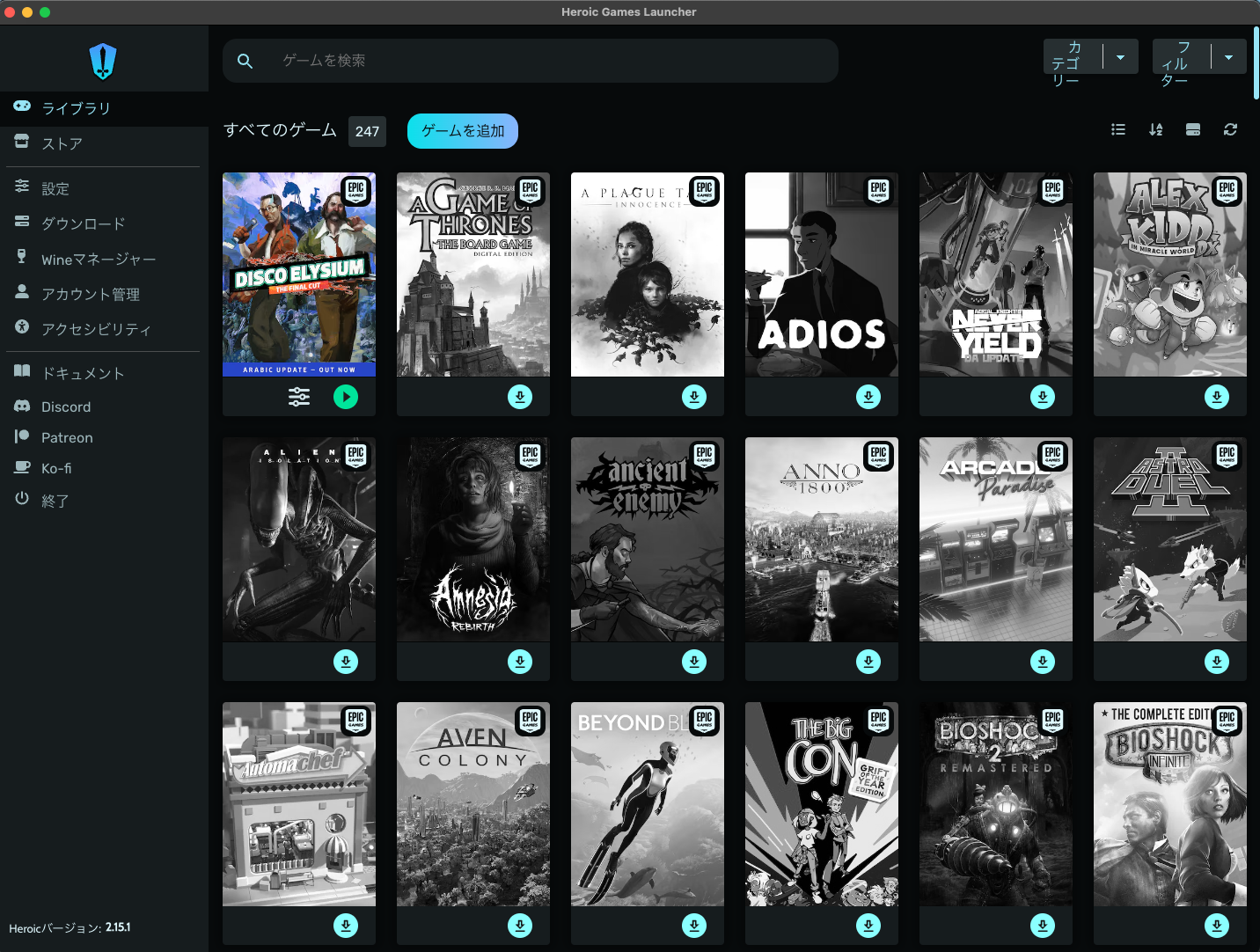Click 終了 to quit Heroic
Image resolution: width=1260 pixels, height=952 pixels.
104,501
